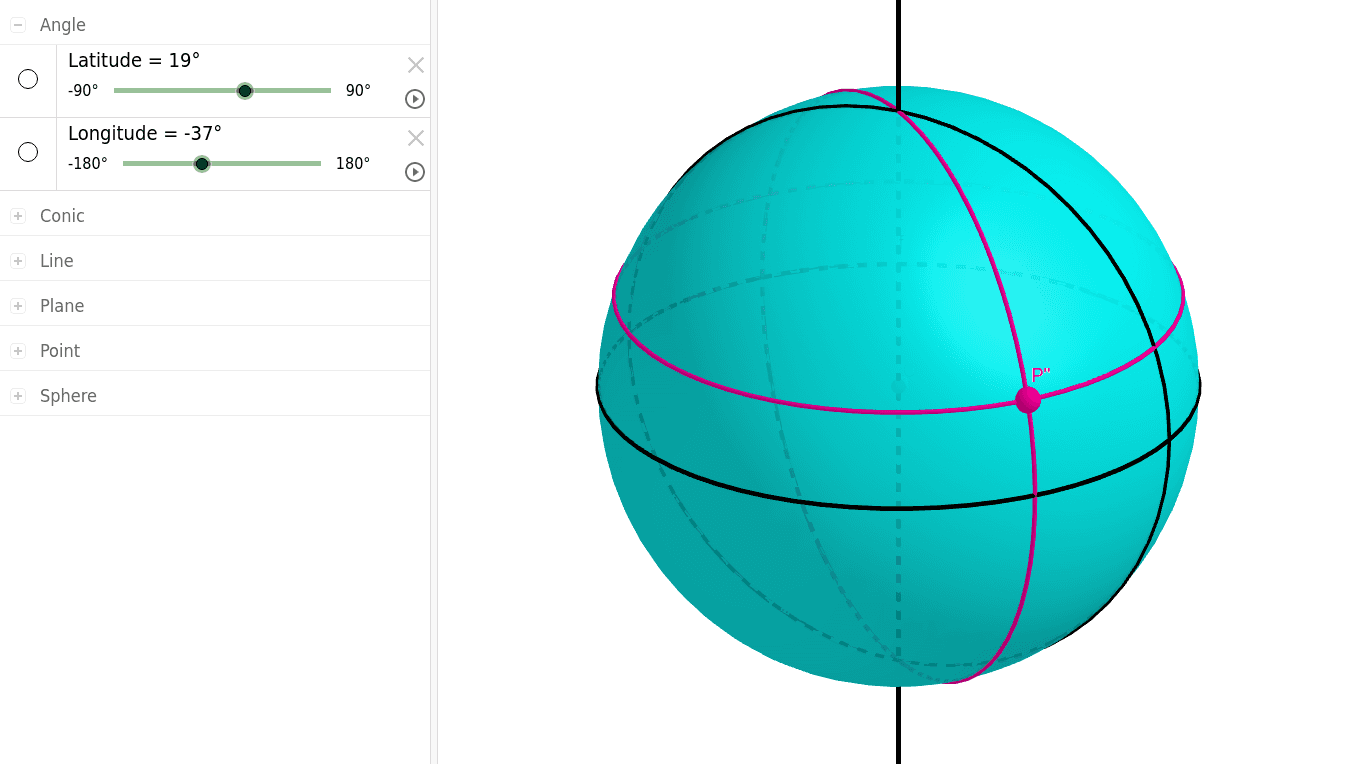The height and width of the screenshot is (766, 1361).
Task: Click the Sphere category label
Action: [68, 396]
